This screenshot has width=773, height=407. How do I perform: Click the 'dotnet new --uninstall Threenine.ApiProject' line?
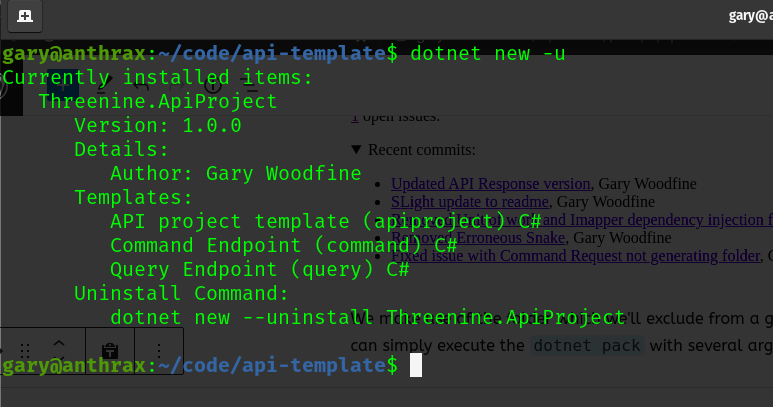pyautogui.click(x=368, y=318)
